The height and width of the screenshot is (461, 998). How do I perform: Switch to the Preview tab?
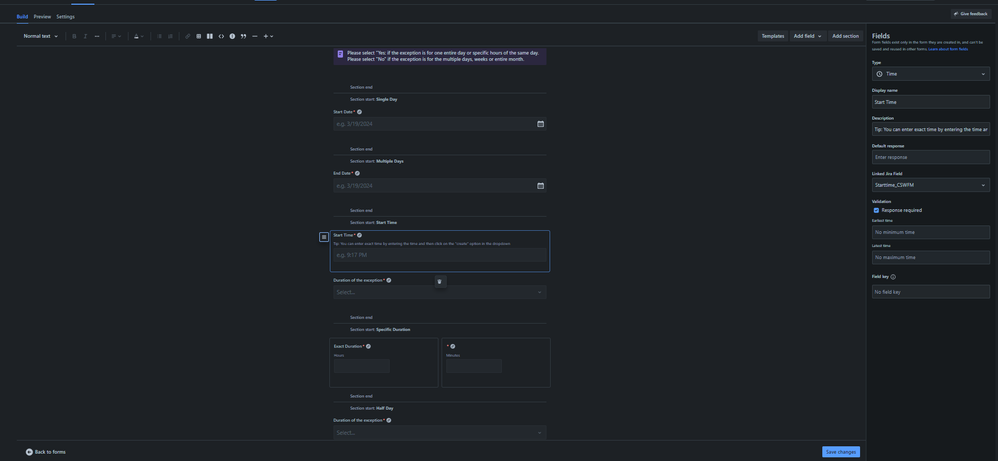click(42, 17)
